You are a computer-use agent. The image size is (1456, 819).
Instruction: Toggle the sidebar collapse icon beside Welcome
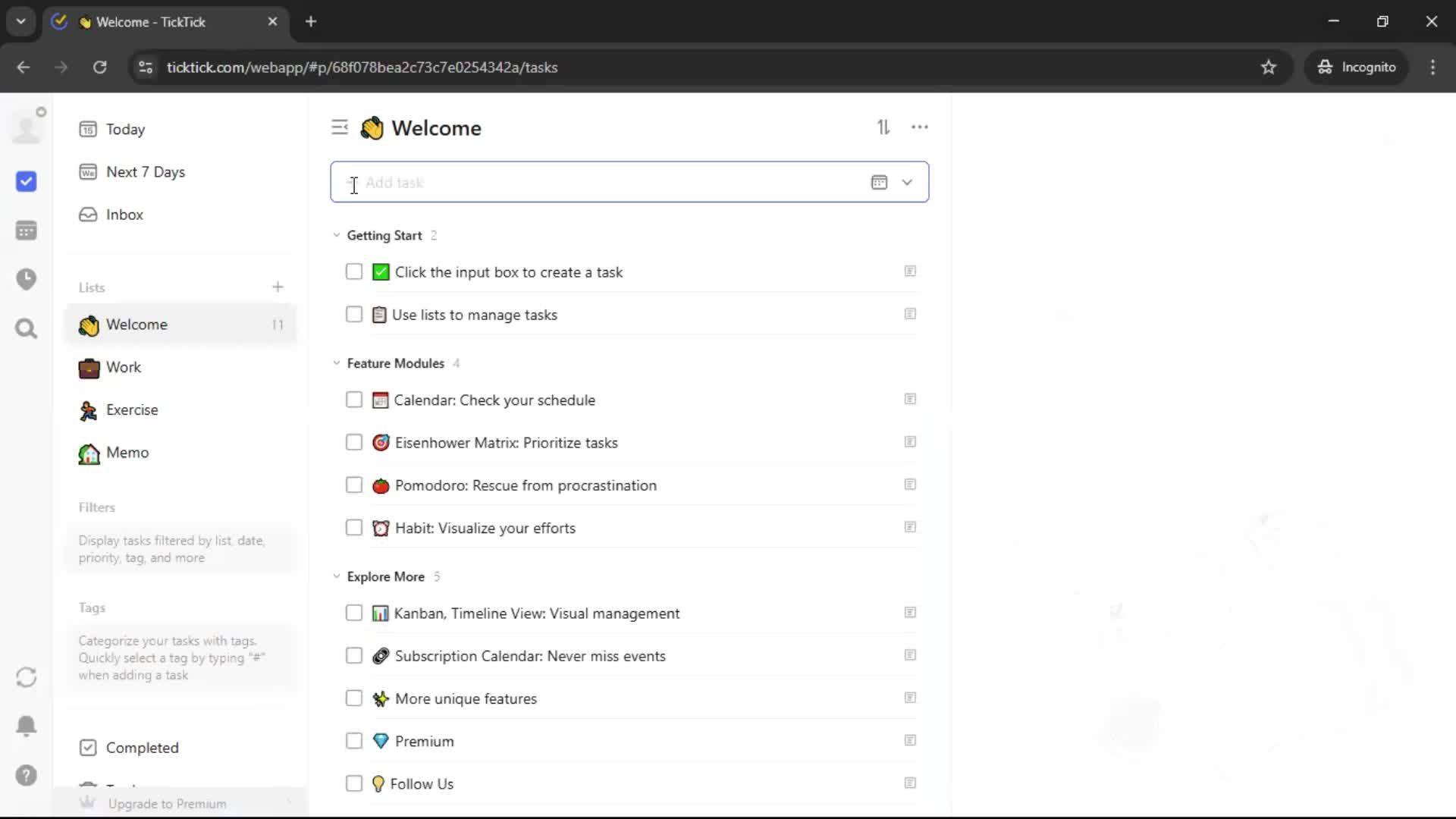pyautogui.click(x=340, y=127)
